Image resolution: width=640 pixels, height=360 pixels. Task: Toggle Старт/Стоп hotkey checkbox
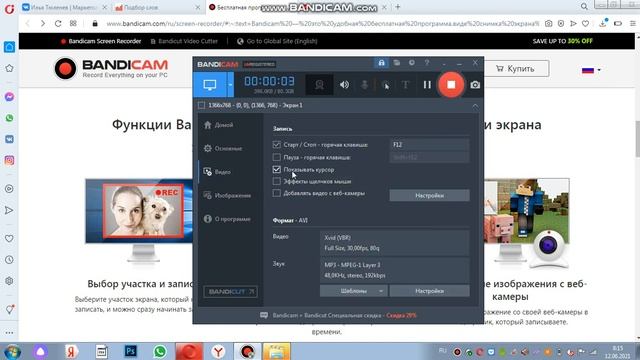click(x=277, y=144)
